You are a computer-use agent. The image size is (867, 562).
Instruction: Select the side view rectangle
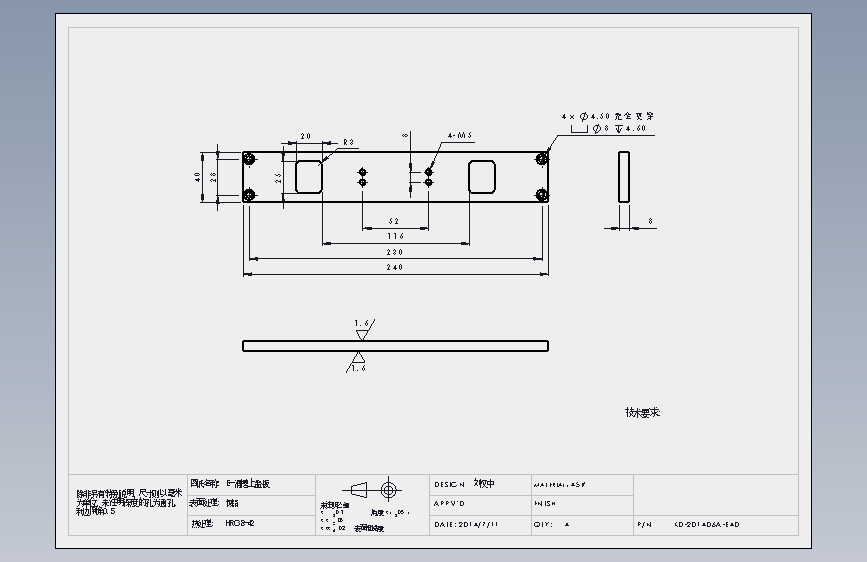pos(624,177)
